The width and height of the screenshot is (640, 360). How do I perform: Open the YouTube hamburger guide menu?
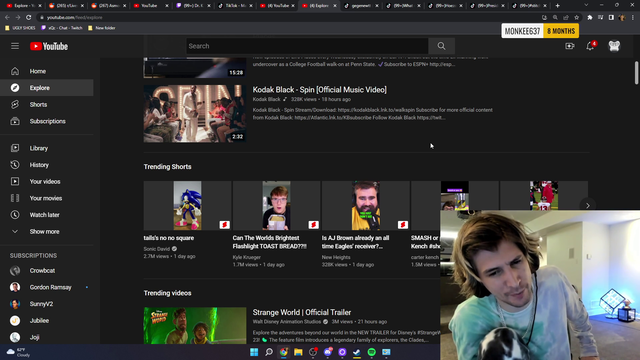(15, 46)
